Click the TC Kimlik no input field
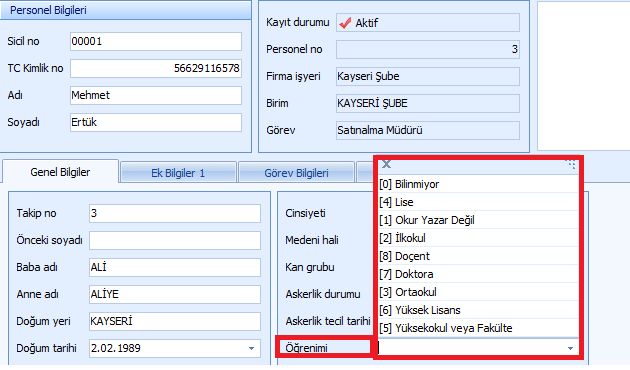Screen dimensions: 630x370 (x=156, y=68)
